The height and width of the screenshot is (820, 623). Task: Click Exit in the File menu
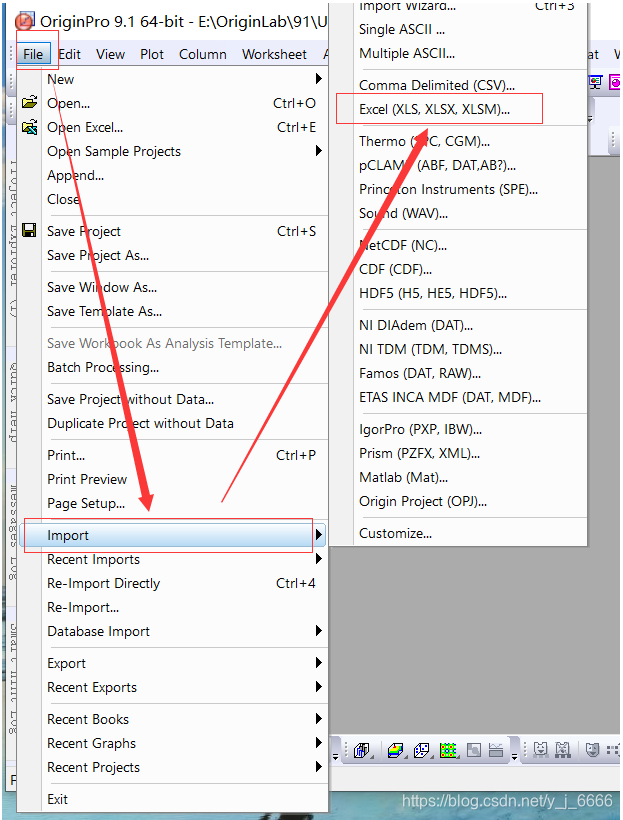point(57,799)
